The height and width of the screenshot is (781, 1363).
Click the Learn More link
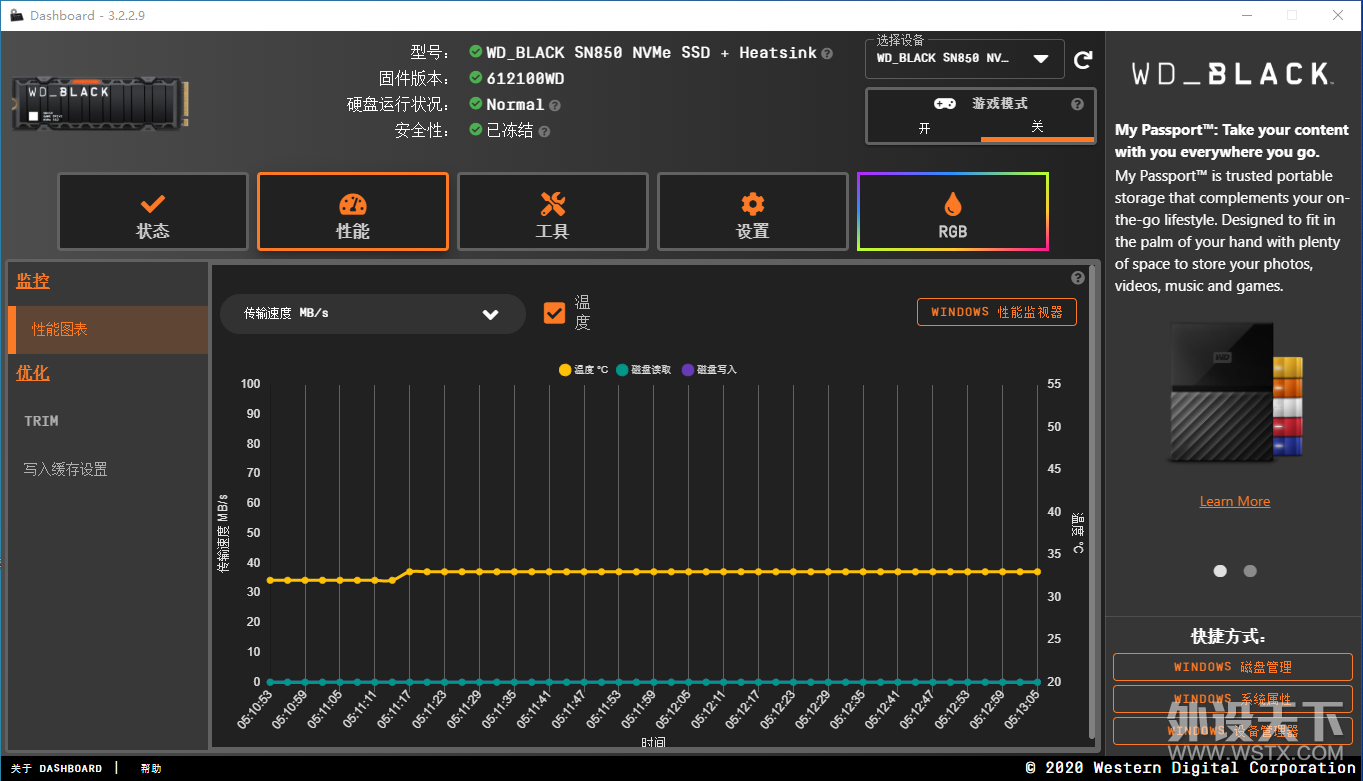pyautogui.click(x=1235, y=501)
